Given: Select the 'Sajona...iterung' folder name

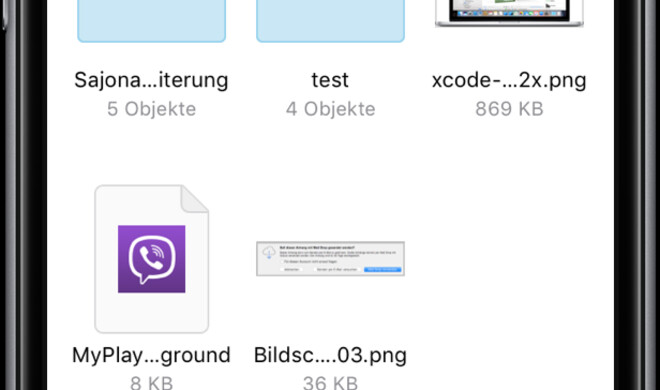Looking at the screenshot, I should [152, 80].
